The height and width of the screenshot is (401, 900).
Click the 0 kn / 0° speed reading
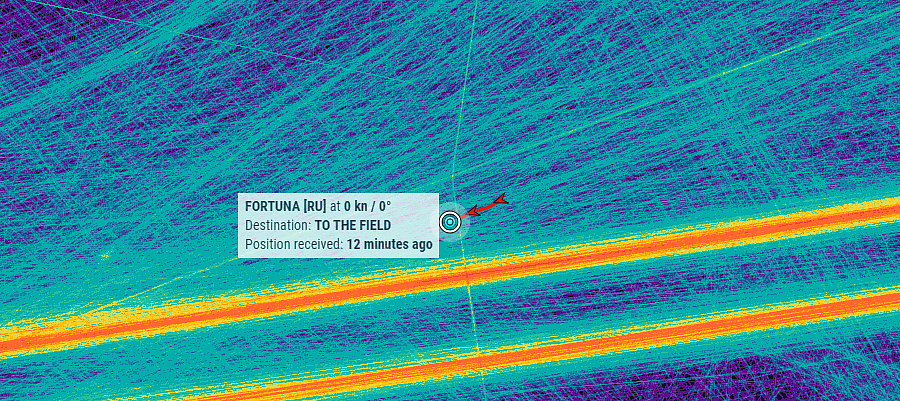[x=368, y=206]
